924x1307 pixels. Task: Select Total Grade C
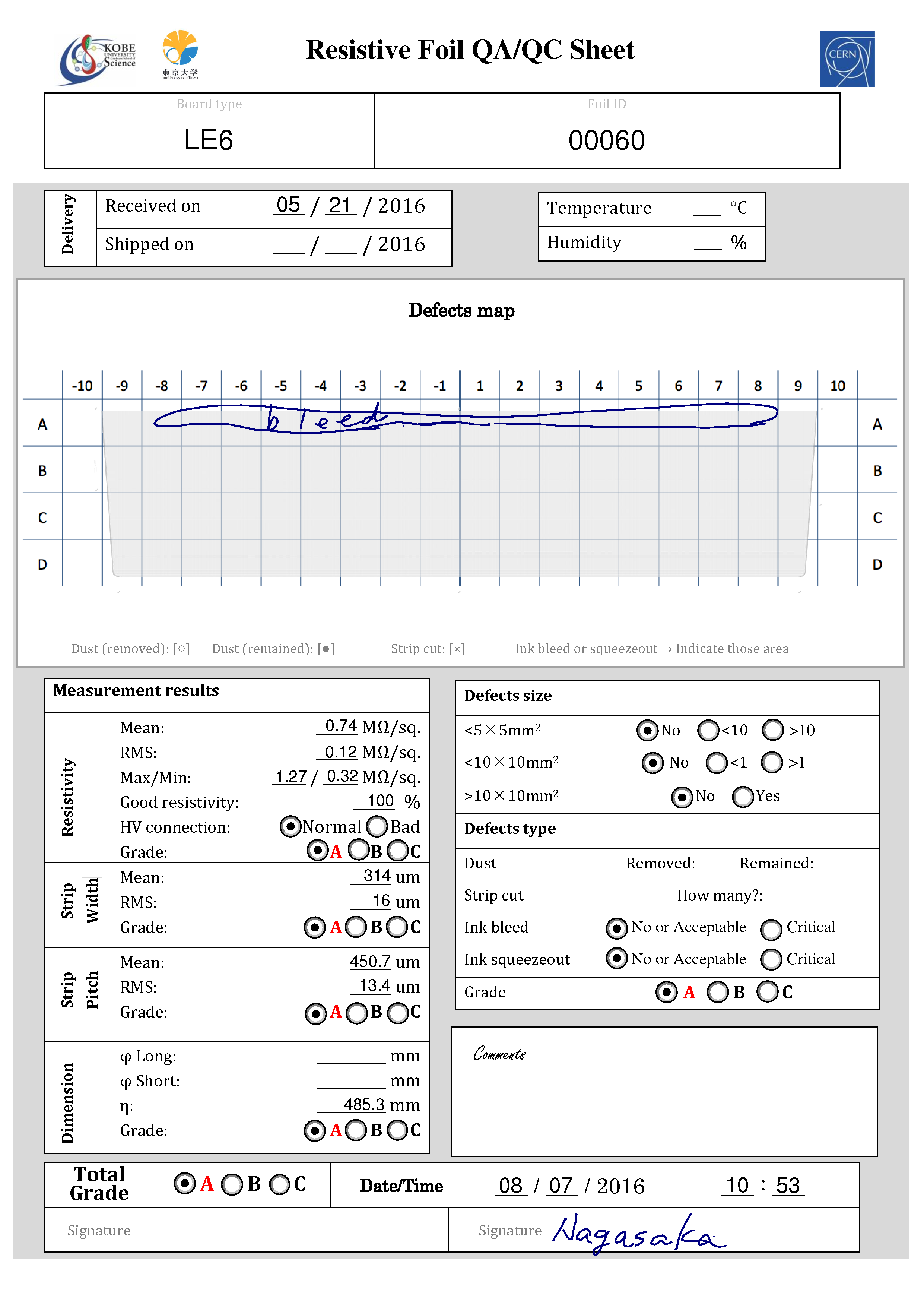click(x=279, y=1185)
